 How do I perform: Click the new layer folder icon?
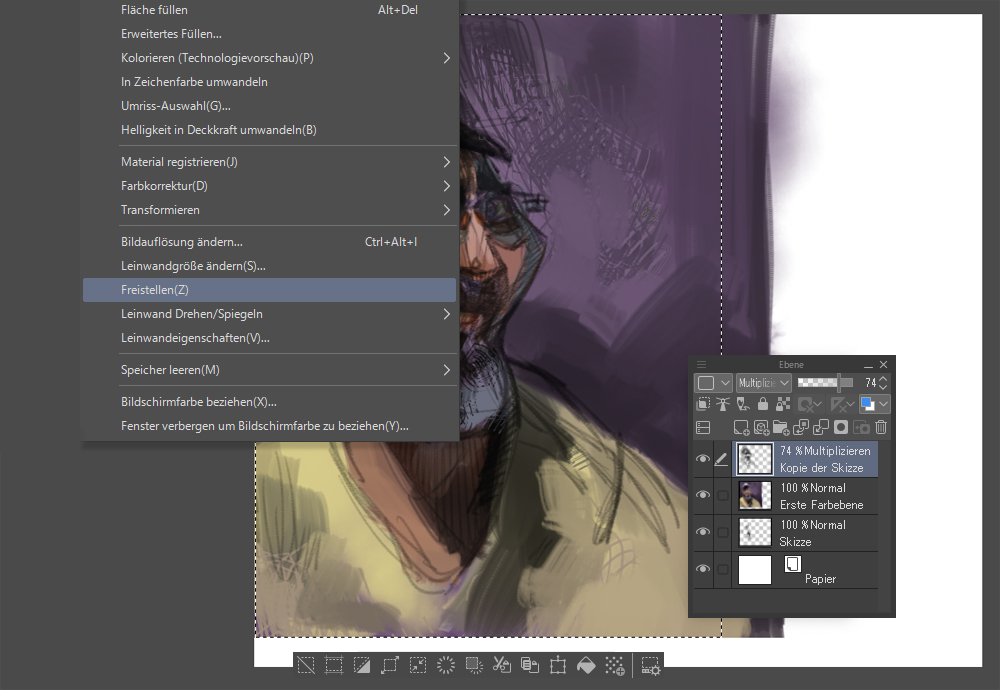point(781,427)
